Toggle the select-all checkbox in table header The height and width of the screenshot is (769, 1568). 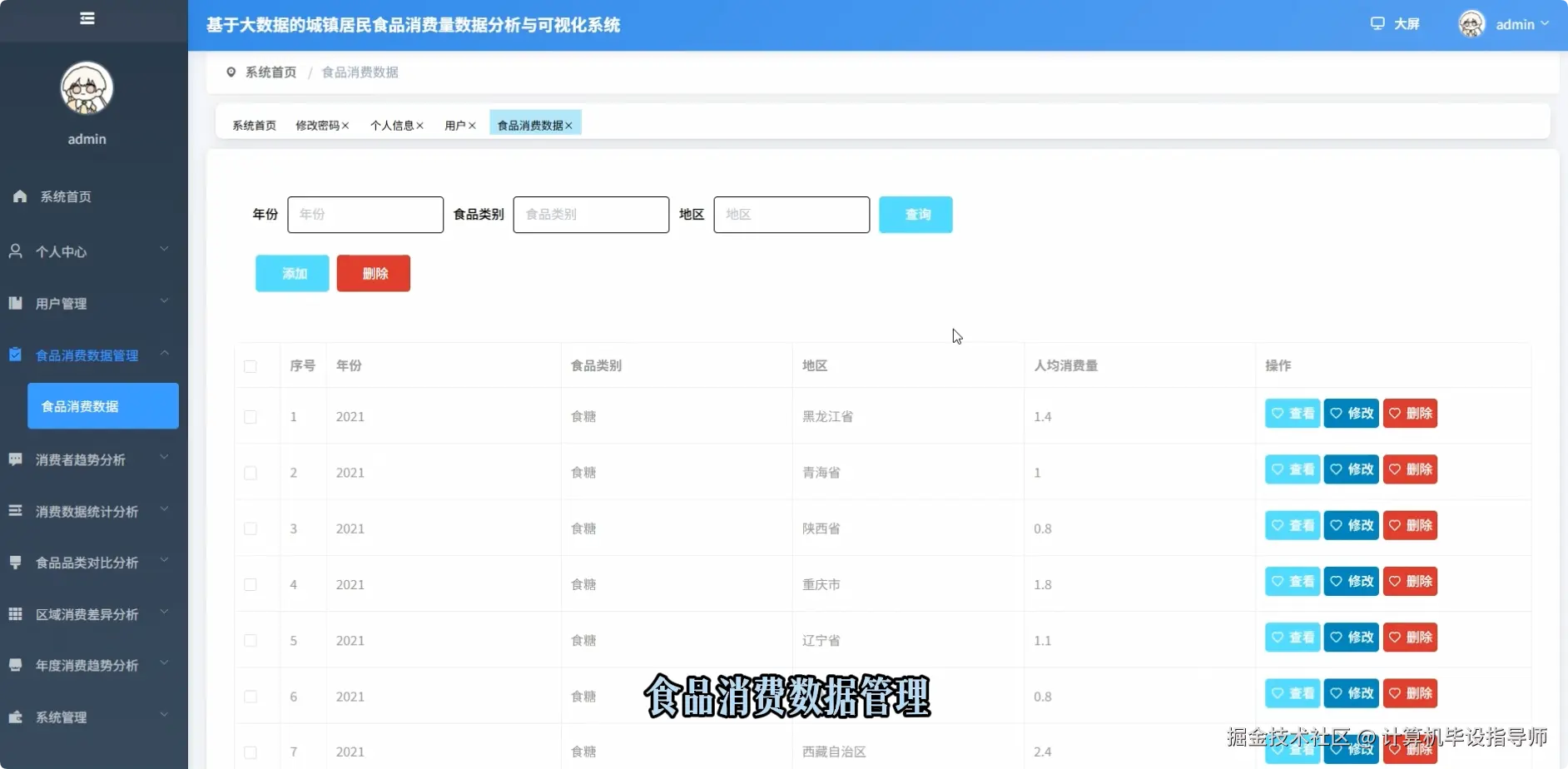pyautogui.click(x=251, y=366)
